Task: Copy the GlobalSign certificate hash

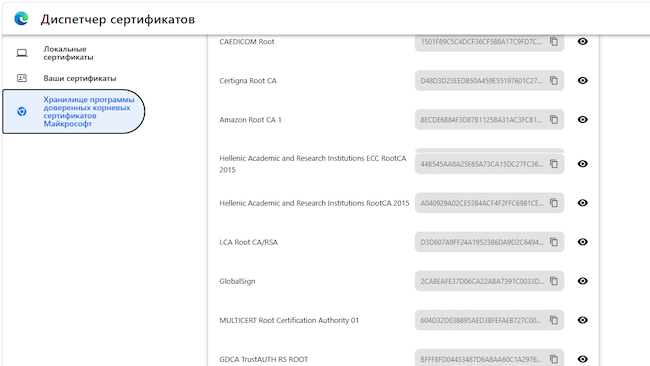Action: point(554,281)
